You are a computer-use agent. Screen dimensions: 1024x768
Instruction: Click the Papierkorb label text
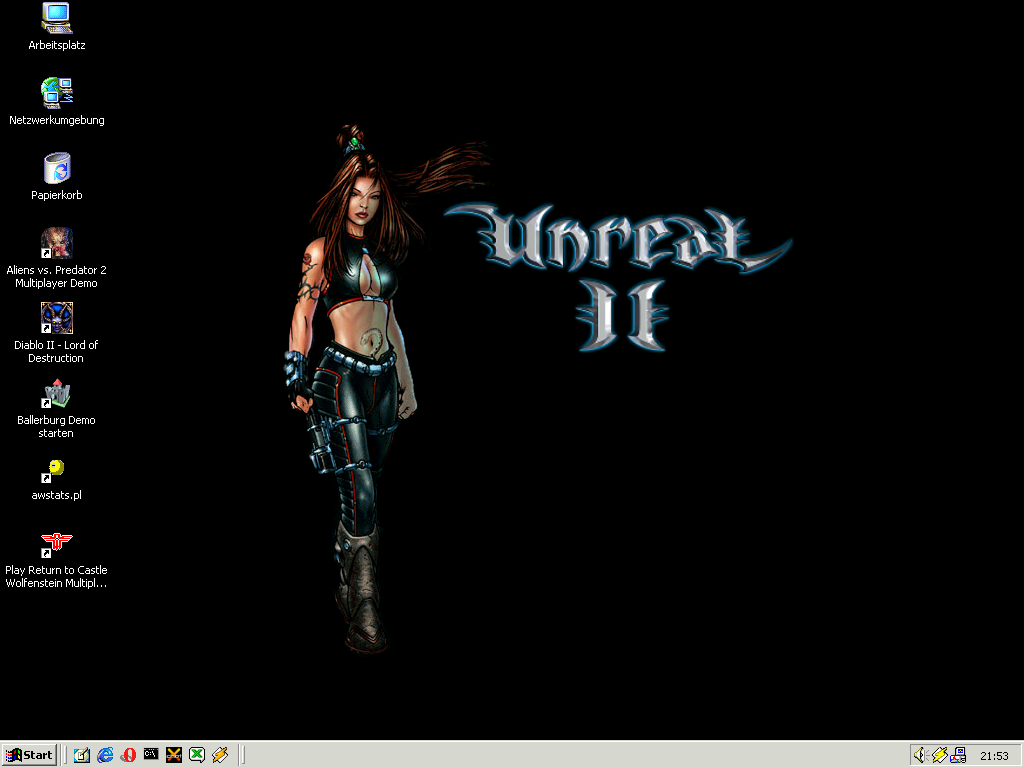57,195
